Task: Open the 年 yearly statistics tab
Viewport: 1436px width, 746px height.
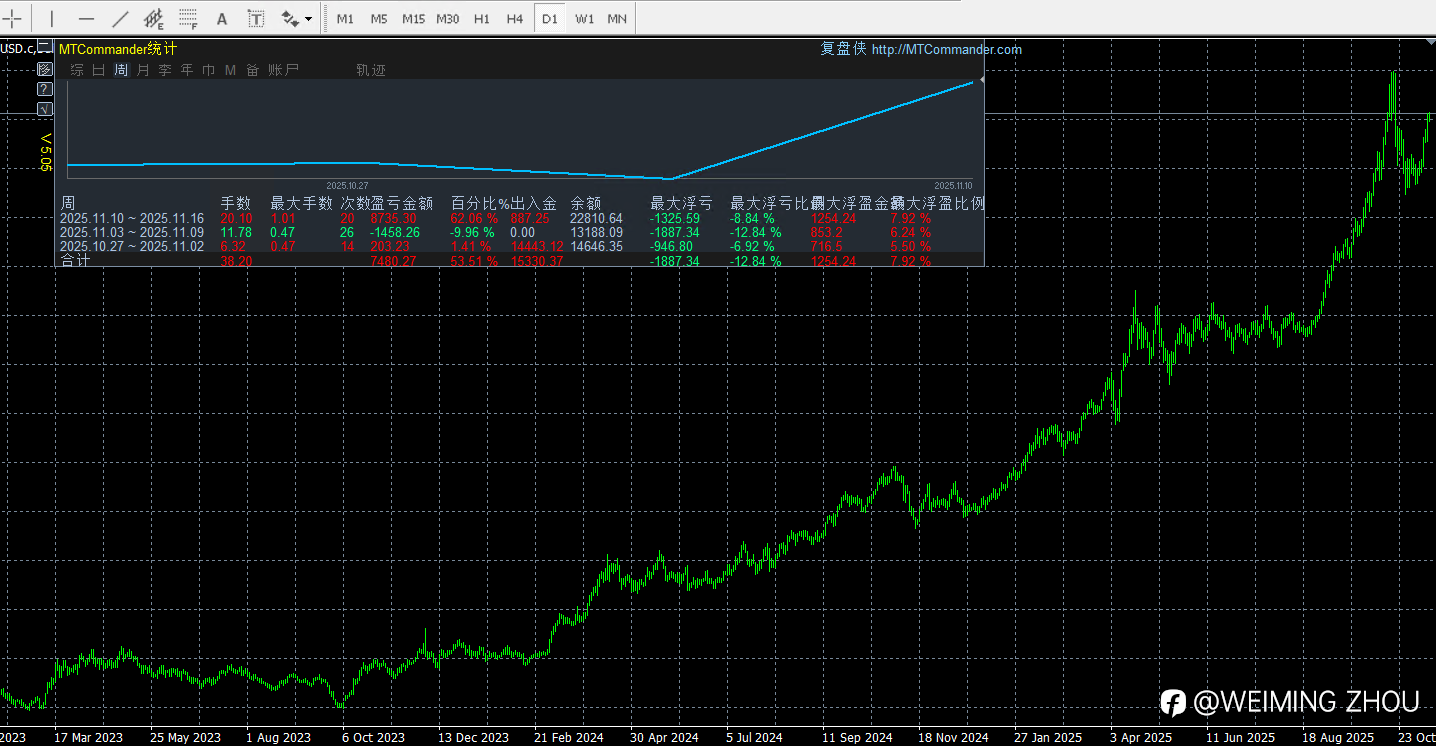Action: click(187, 70)
